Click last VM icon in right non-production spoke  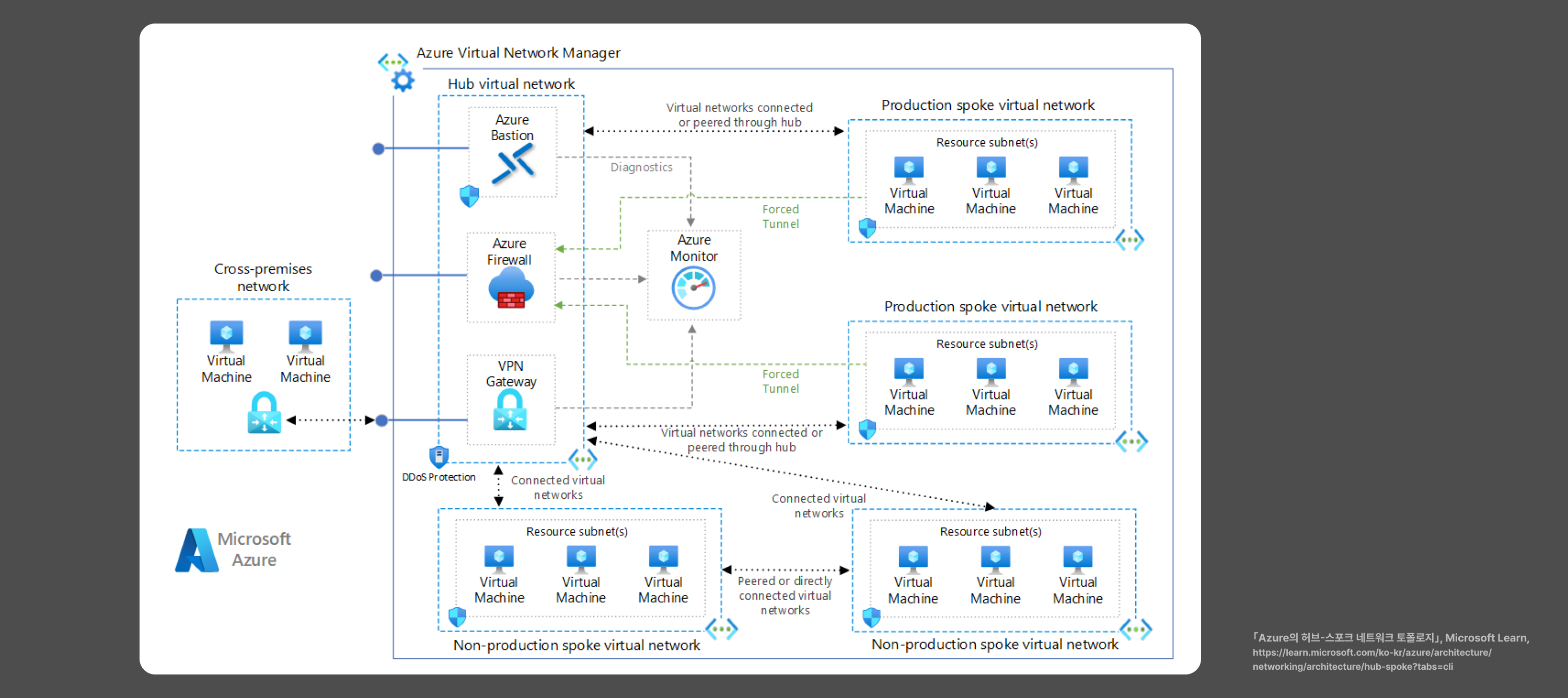click(x=1078, y=560)
